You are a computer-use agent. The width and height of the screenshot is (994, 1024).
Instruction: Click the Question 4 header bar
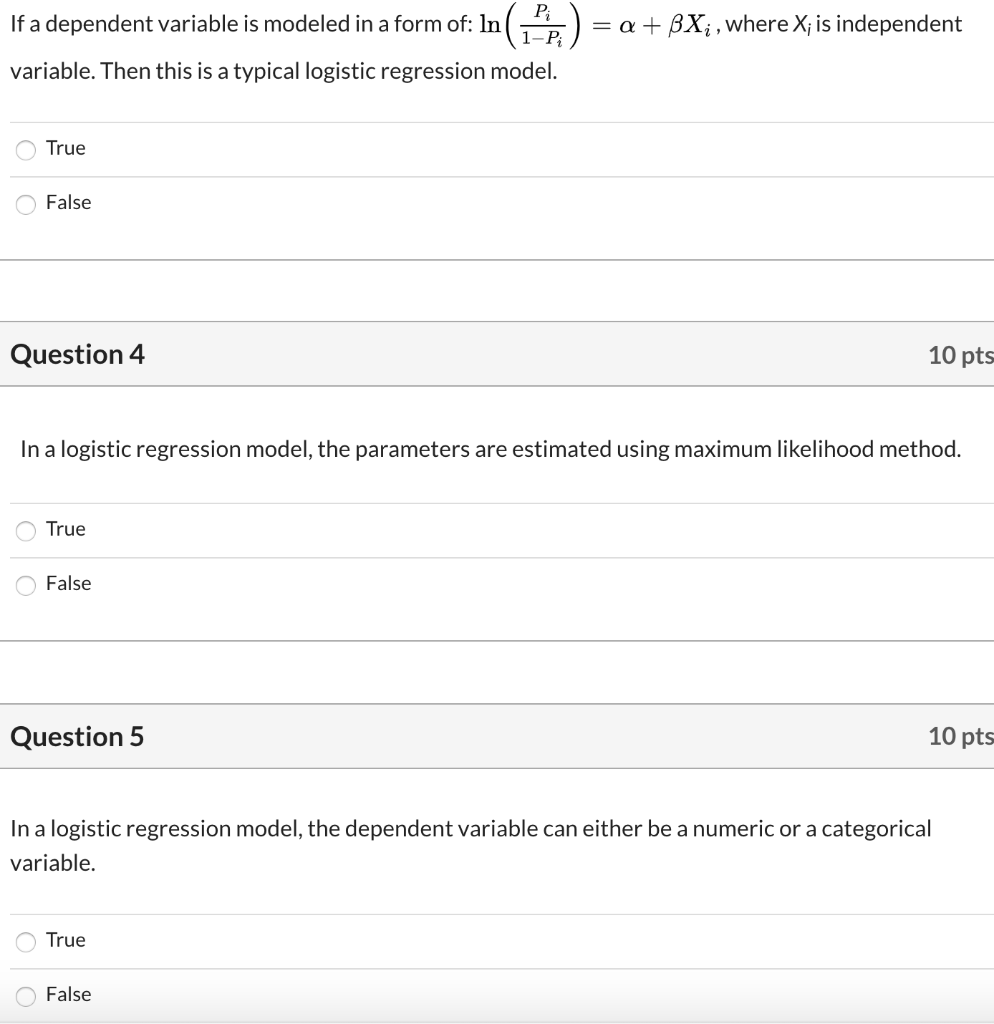[497, 355]
